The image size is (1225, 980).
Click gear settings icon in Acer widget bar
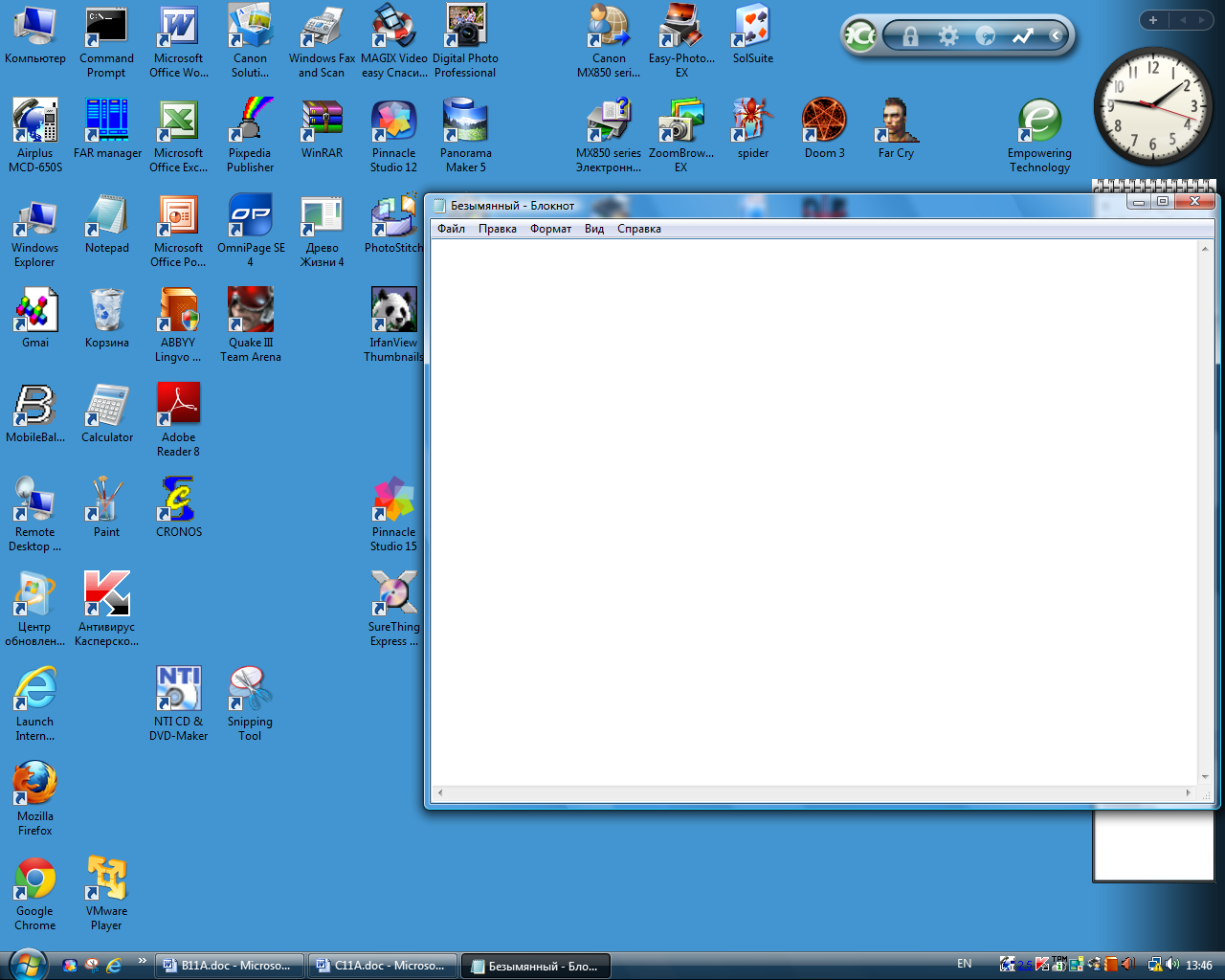(x=948, y=36)
